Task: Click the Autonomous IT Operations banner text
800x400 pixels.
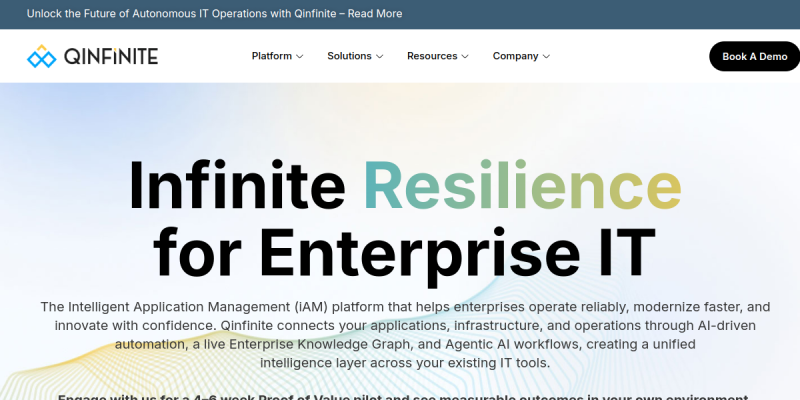Action: (x=212, y=14)
